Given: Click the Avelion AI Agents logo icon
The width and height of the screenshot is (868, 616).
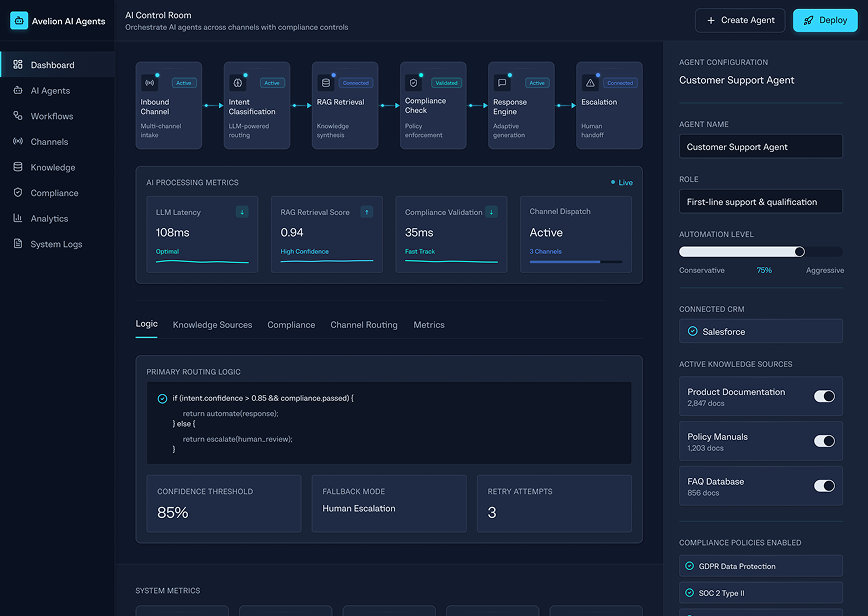Looking at the screenshot, I should coord(19,20).
